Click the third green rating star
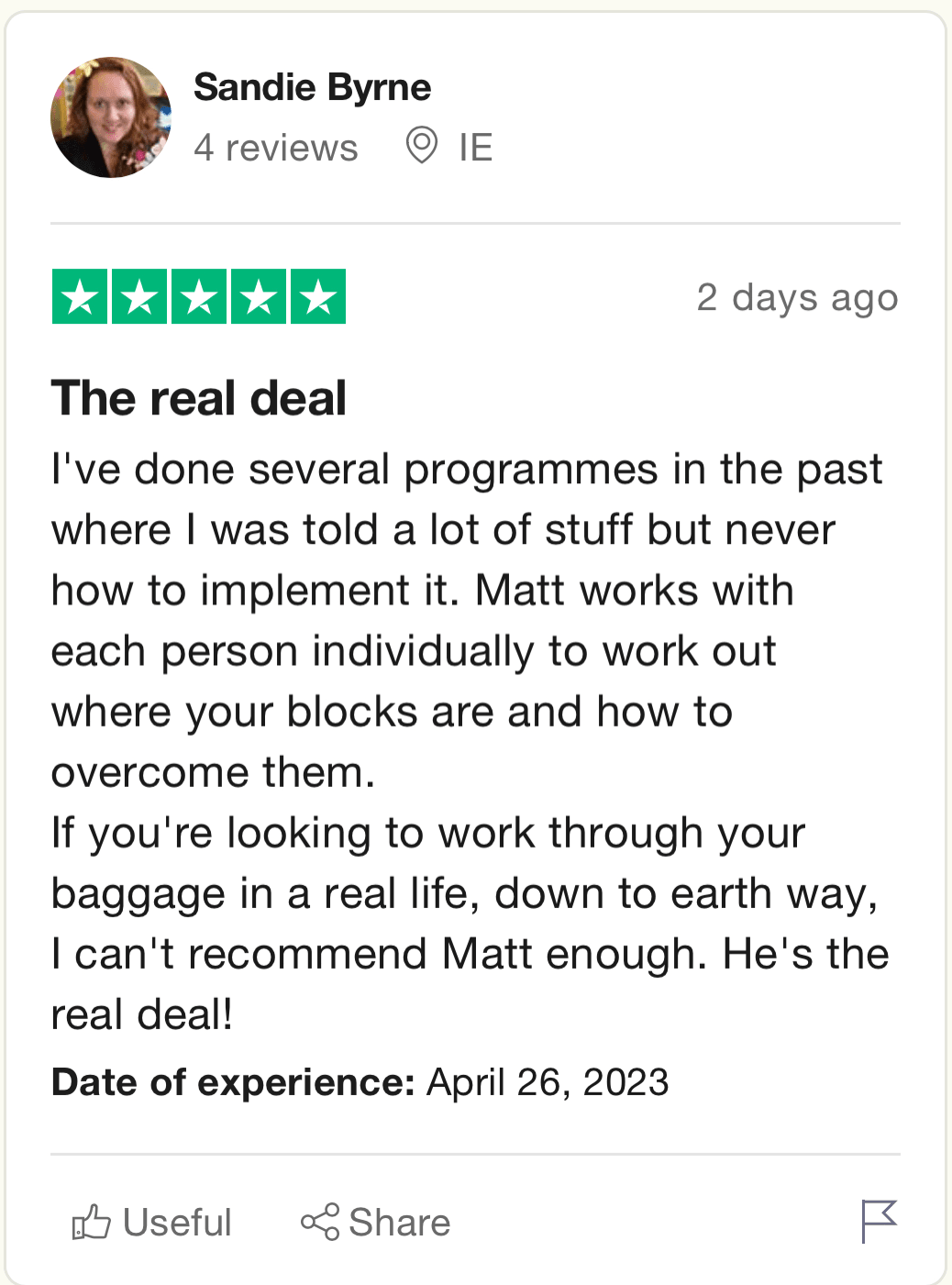The image size is (952, 1285). click(x=199, y=296)
